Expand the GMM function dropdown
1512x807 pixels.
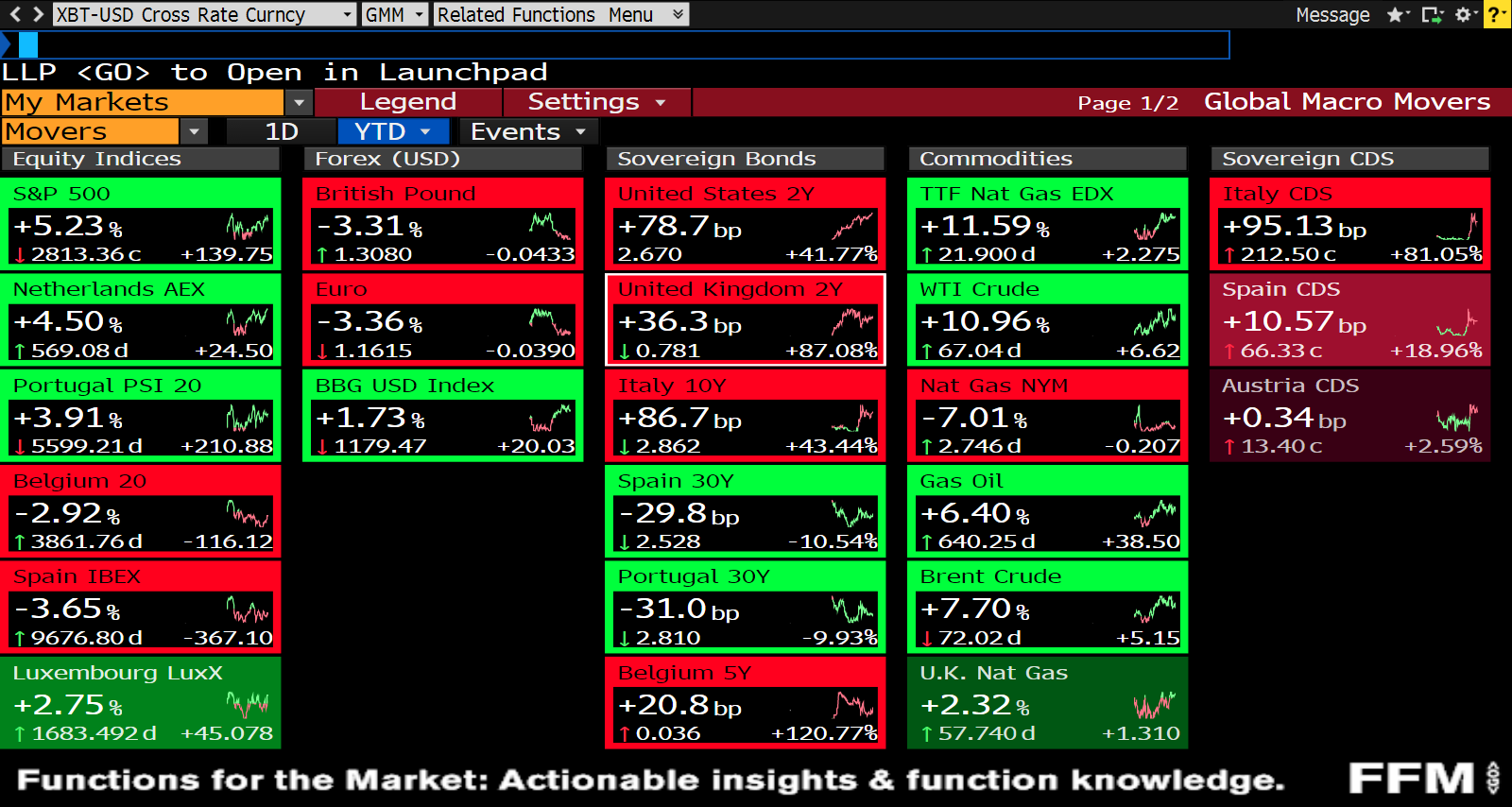[395, 14]
